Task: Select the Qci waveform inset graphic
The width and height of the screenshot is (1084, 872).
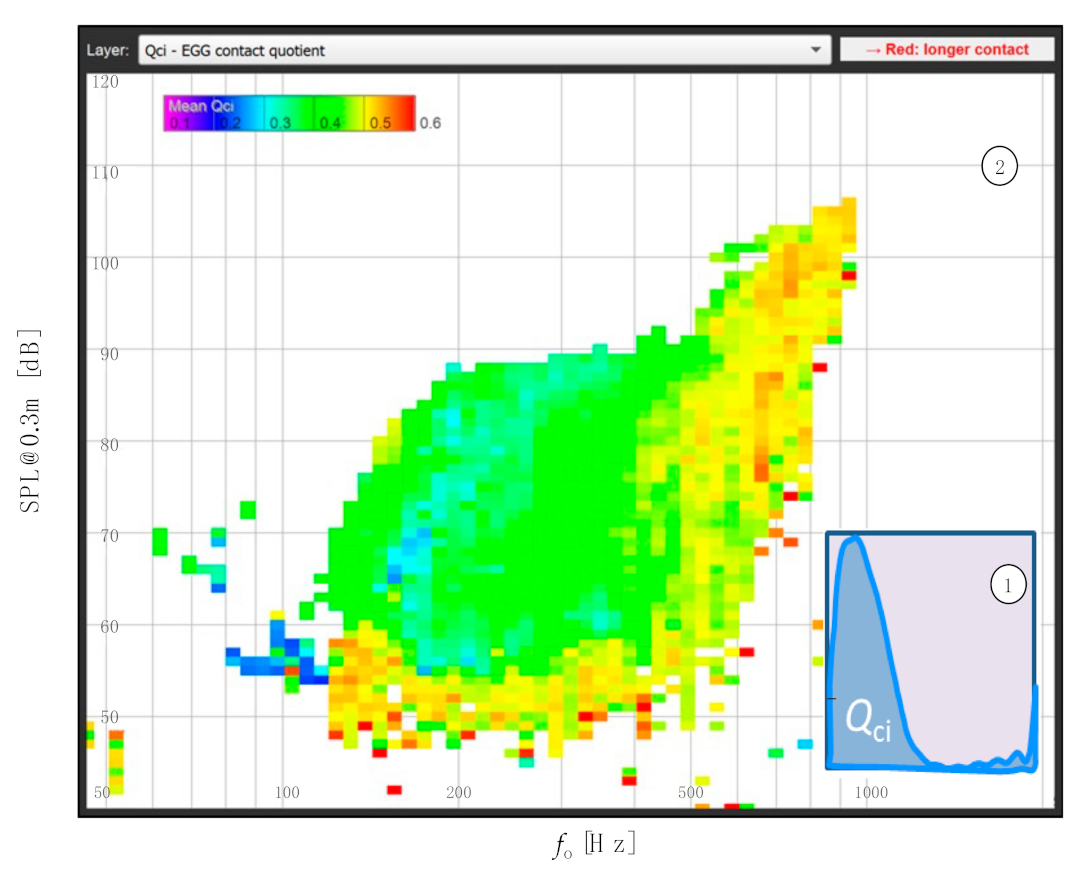Action: coord(931,651)
